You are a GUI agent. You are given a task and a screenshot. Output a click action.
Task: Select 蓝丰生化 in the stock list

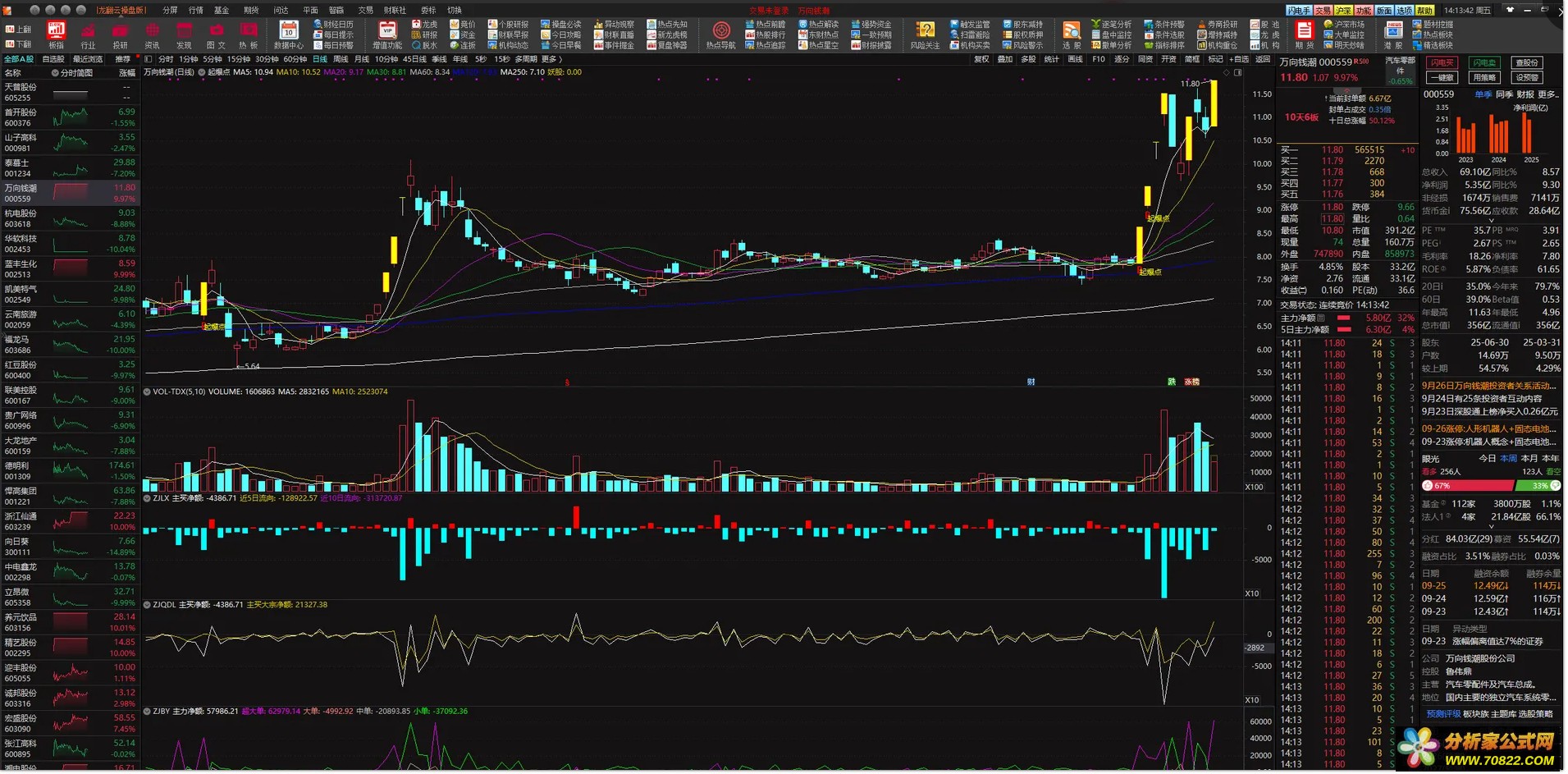70,268
